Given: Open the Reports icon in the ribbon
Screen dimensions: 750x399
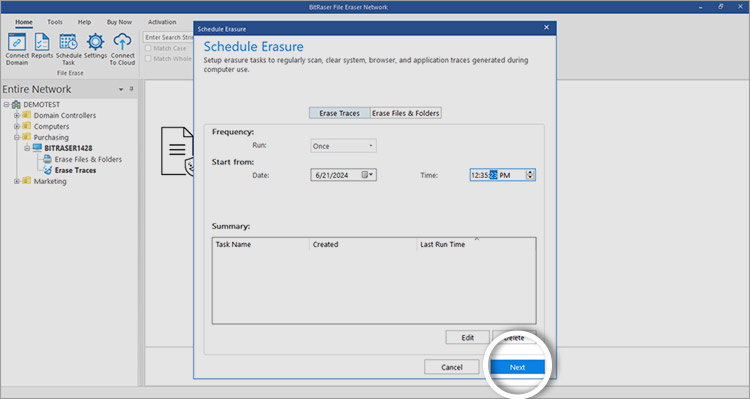Looking at the screenshot, I should point(42,46).
